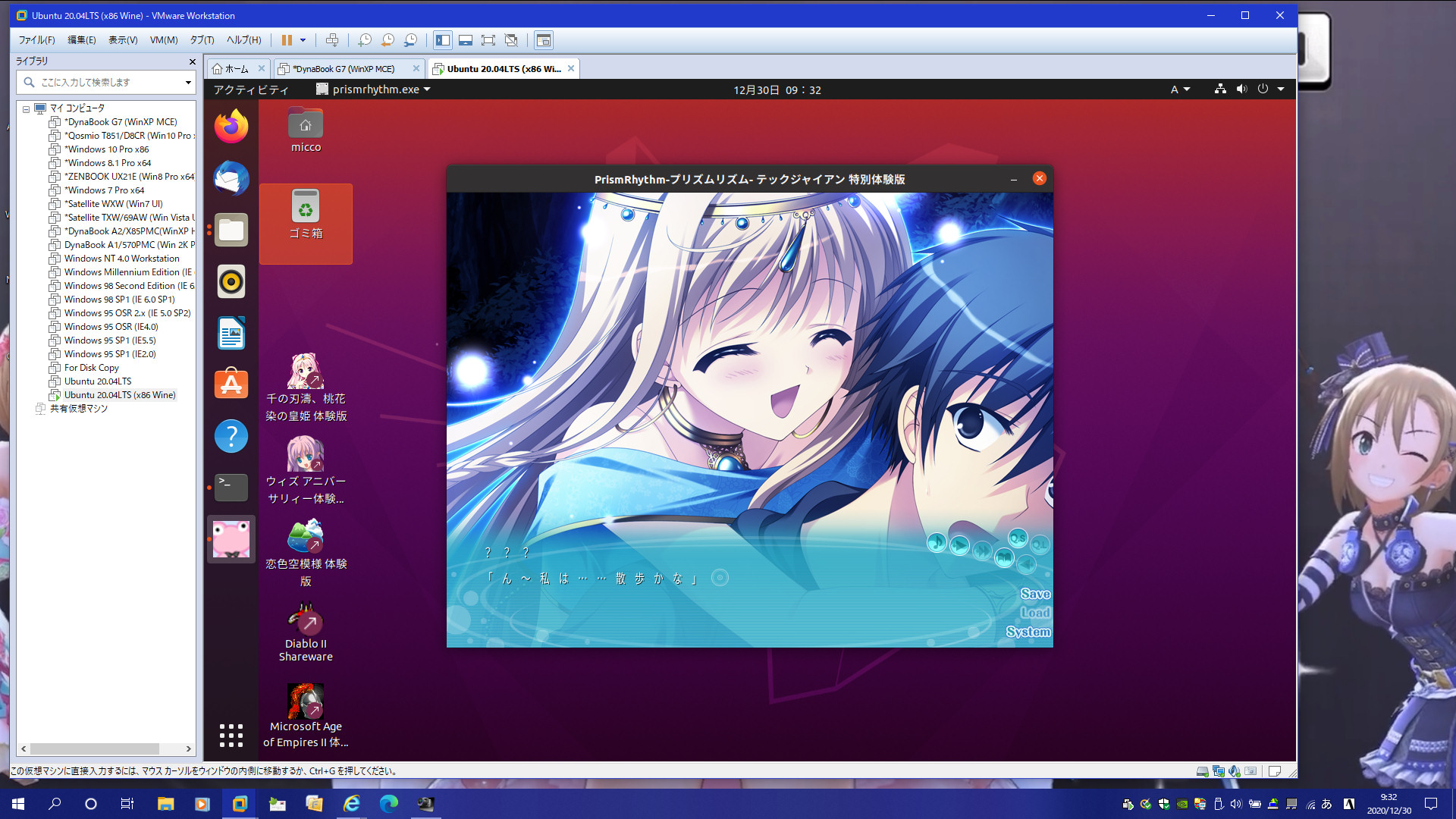Click Save in the game menu
Image resolution: width=1456 pixels, height=819 pixels.
(1035, 594)
